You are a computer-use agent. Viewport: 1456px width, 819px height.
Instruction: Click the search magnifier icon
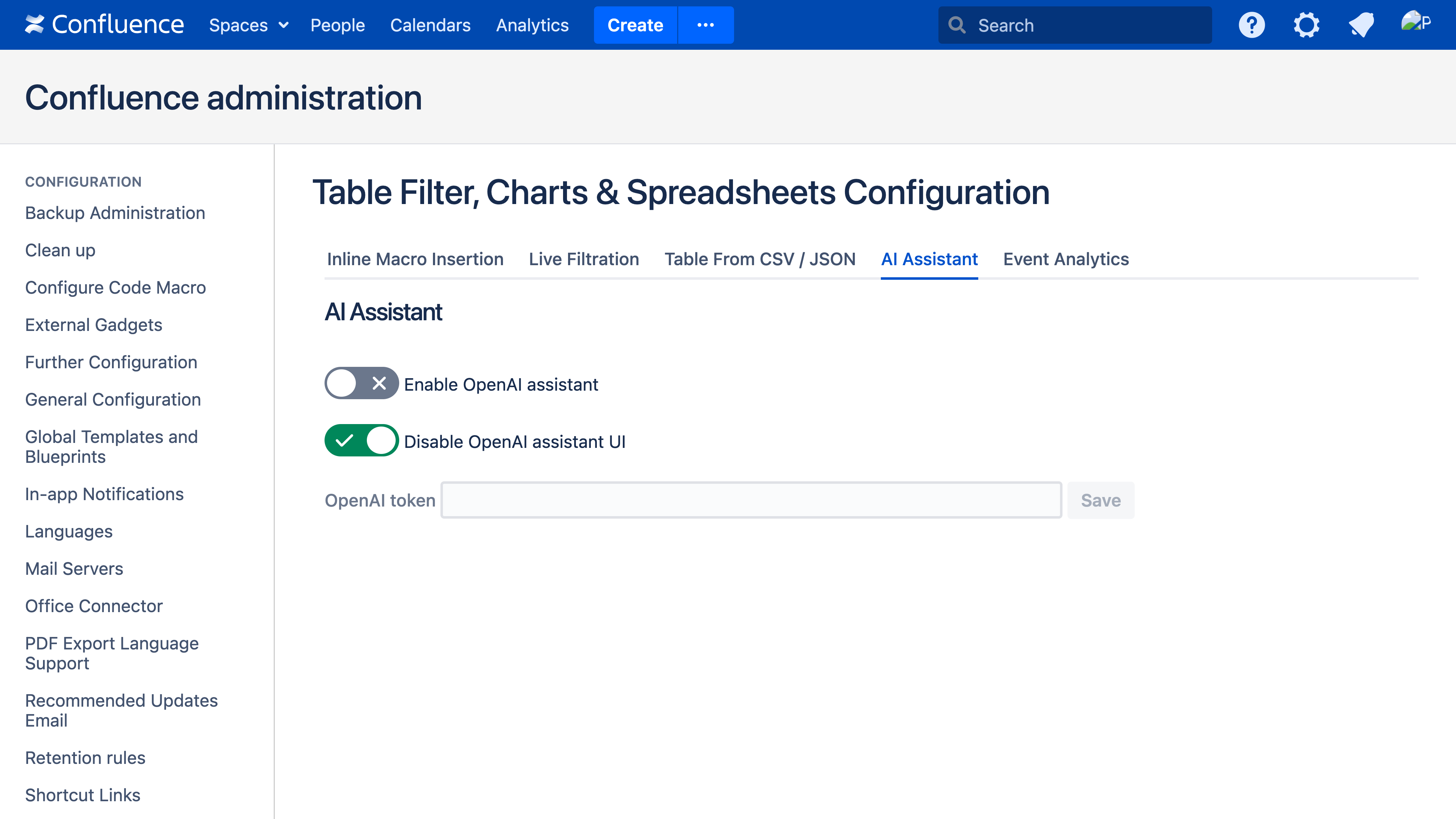click(x=957, y=25)
